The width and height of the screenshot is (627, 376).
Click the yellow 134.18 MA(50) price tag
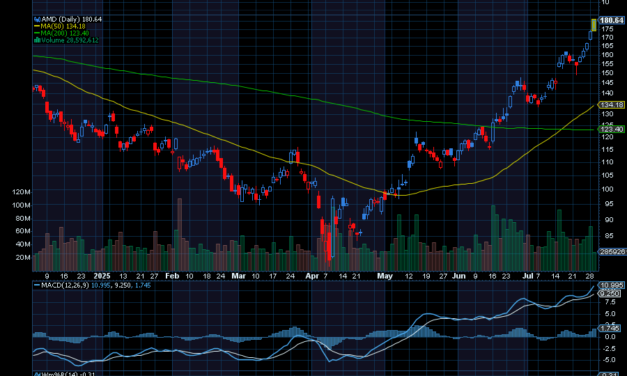tap(611, 105)
